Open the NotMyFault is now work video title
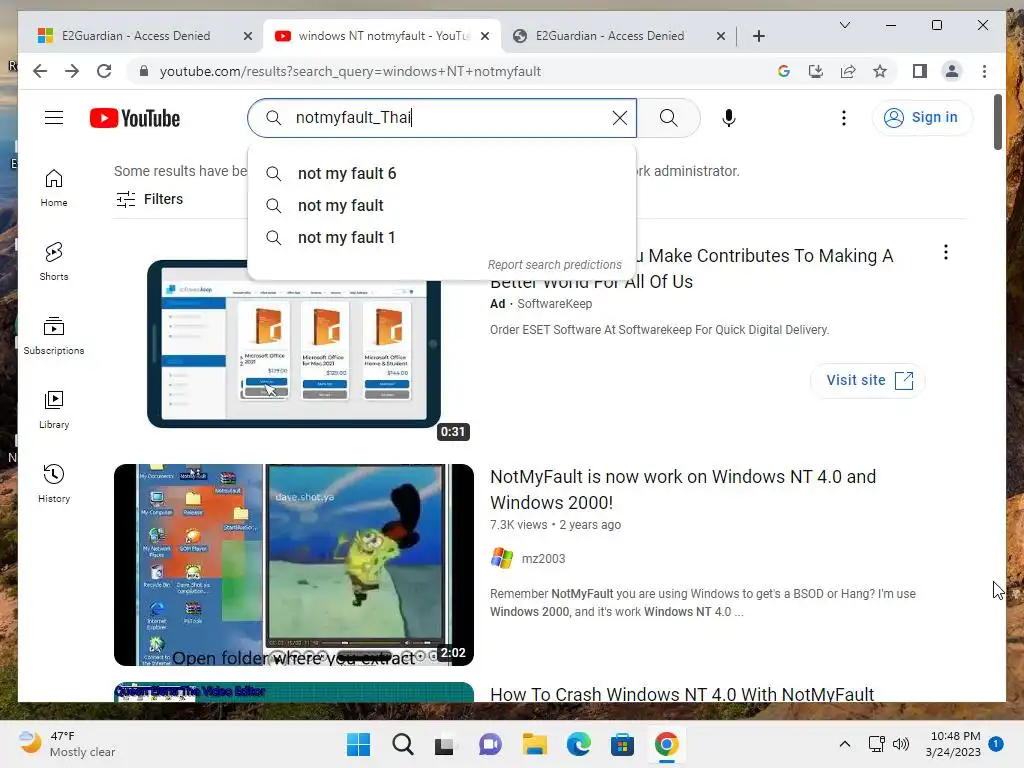 click(x=682, y=489)
